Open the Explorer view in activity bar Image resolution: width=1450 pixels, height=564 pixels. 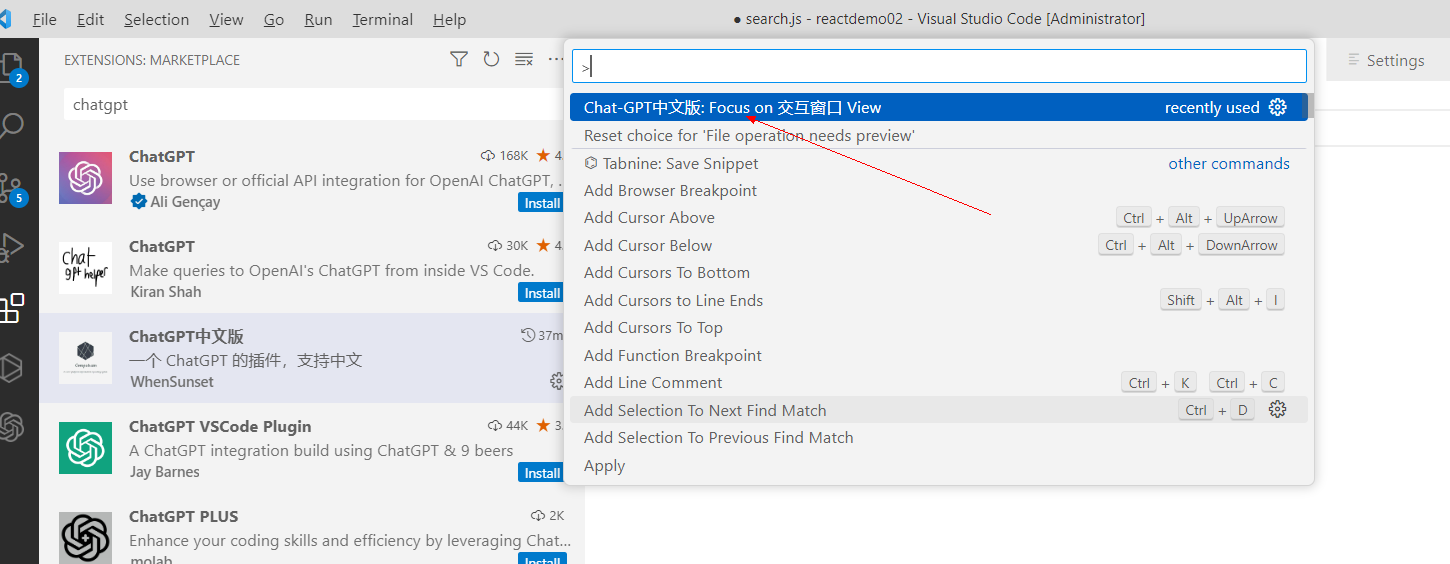point(12,68)
